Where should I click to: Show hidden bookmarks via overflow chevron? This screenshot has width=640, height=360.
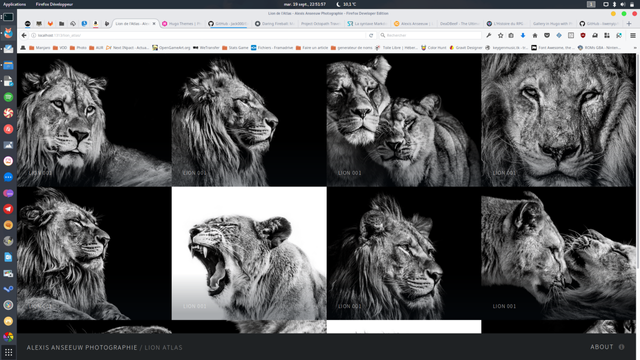click(635, 48)
